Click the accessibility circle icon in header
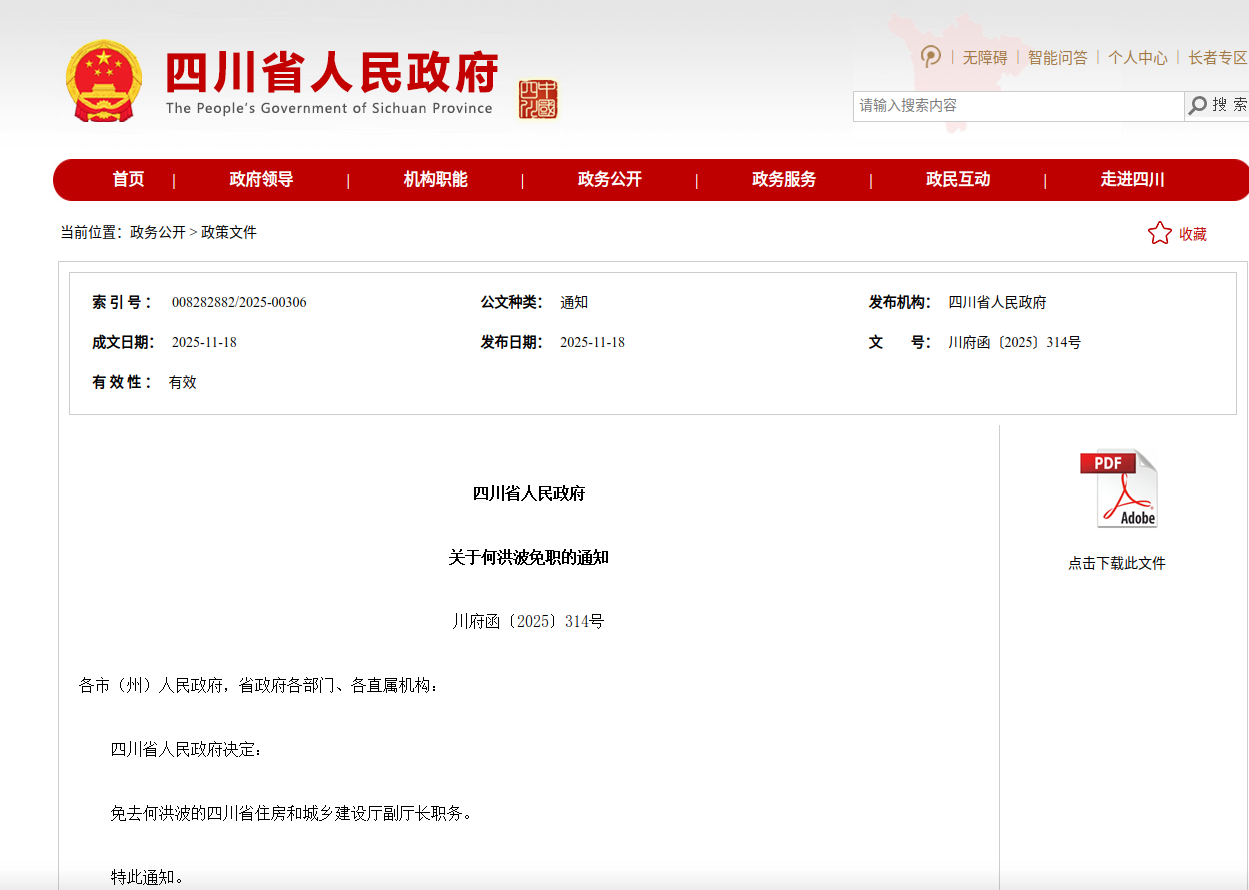Viewport: 1249px width, 890px height. 931,57
